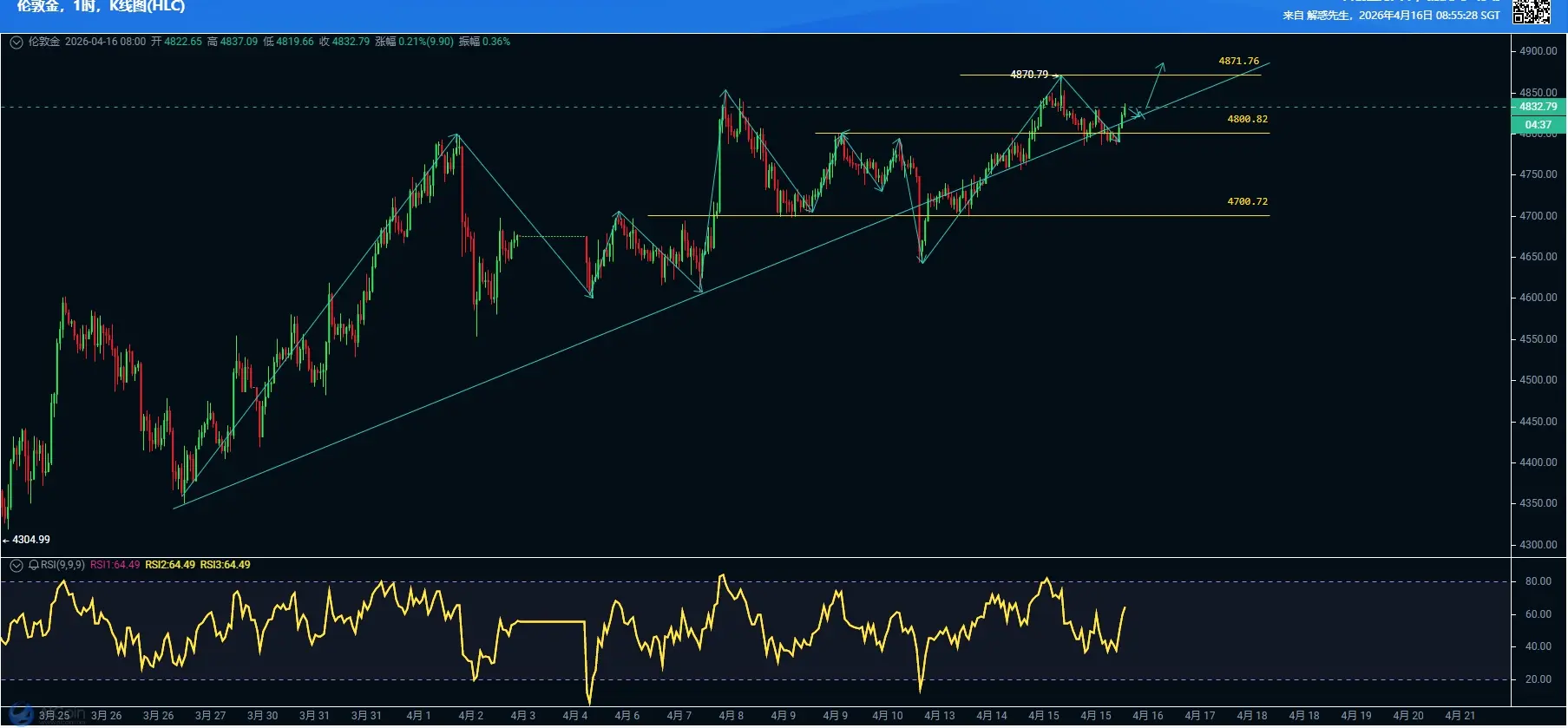Click the 4月 14 date on time axis
Image resolution: width=1568 pixels, height=728 pixels.
click(x=991, y=716)
